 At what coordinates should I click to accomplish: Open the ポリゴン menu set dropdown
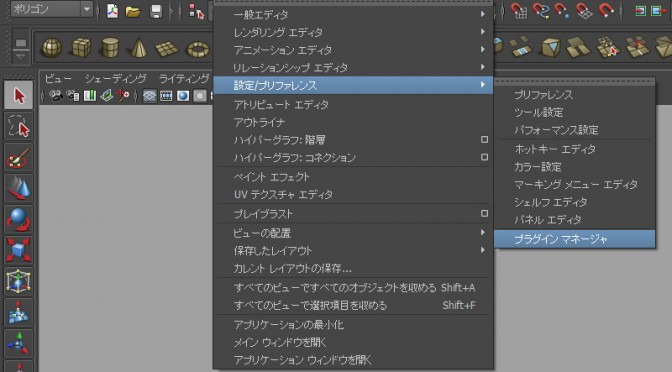51,9
